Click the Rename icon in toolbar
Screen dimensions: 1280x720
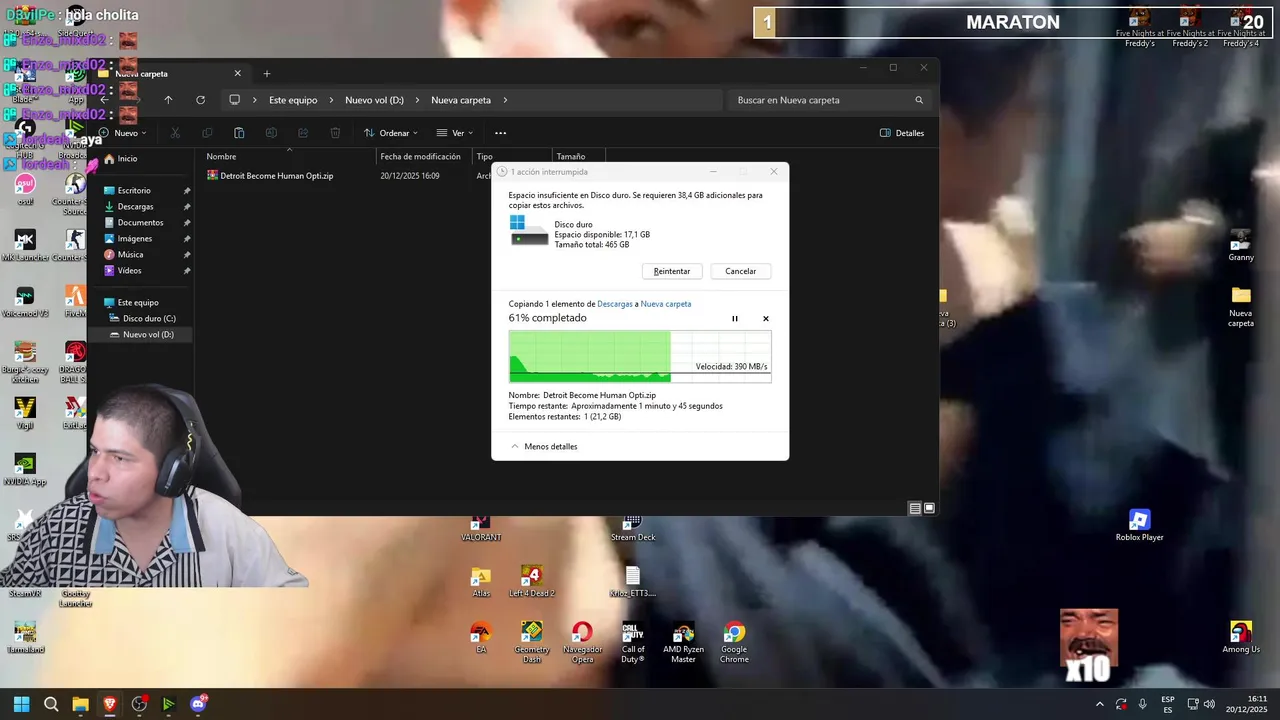tap(271, 133)
